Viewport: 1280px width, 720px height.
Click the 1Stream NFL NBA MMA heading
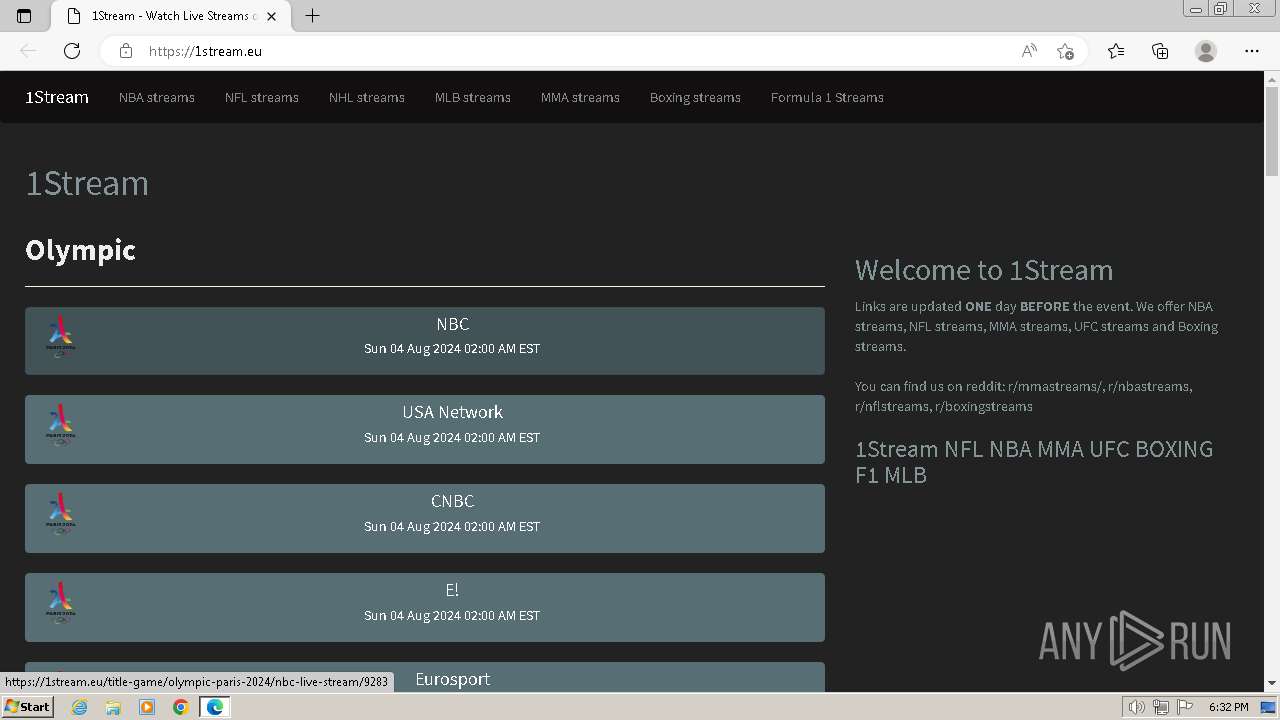(x=1034, y=462)
